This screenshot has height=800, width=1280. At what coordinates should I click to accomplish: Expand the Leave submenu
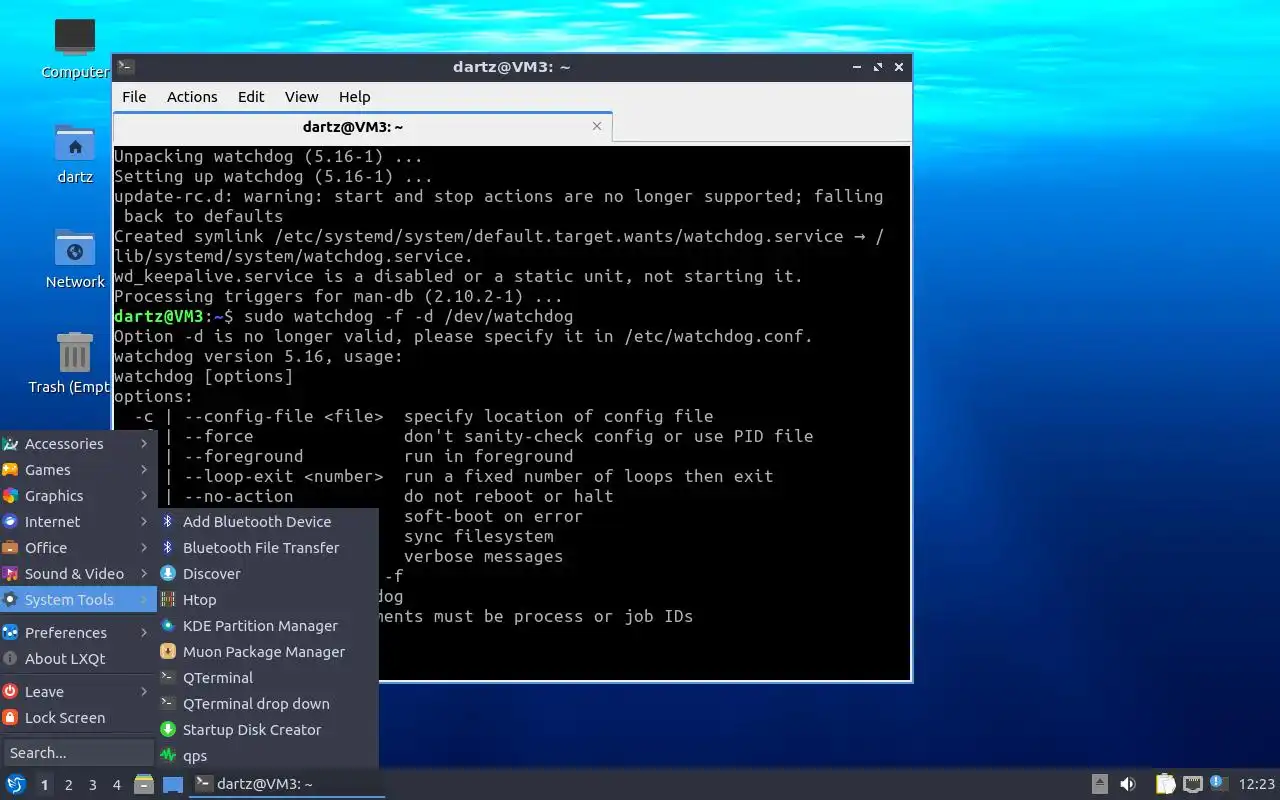(77, 692)
